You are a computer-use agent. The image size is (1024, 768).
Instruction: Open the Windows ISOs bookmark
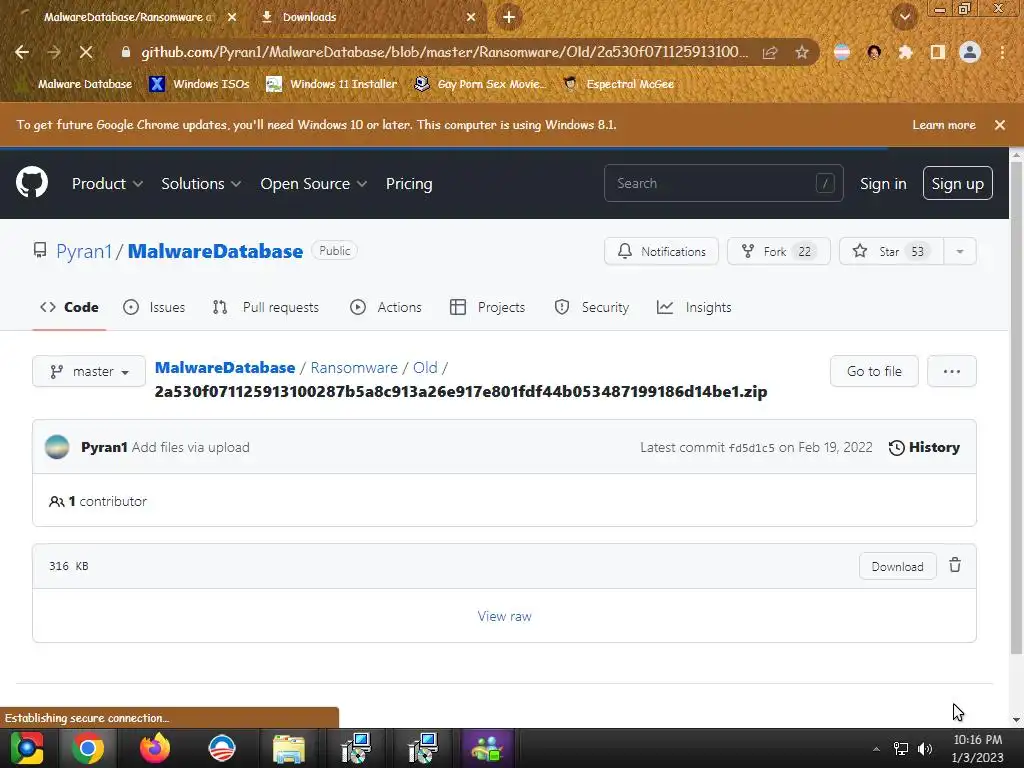199,84
